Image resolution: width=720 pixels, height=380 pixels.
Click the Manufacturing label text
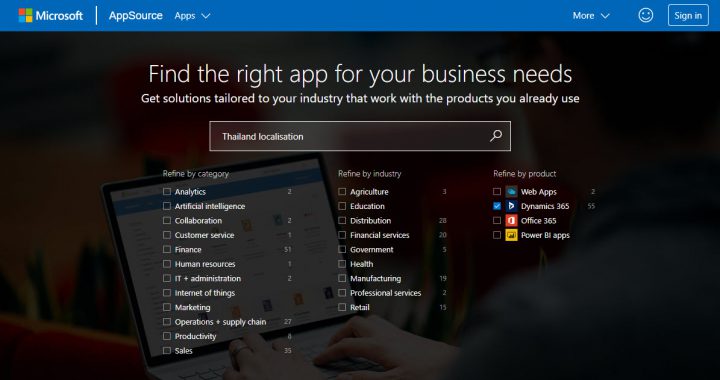click(x=375, y=279)
